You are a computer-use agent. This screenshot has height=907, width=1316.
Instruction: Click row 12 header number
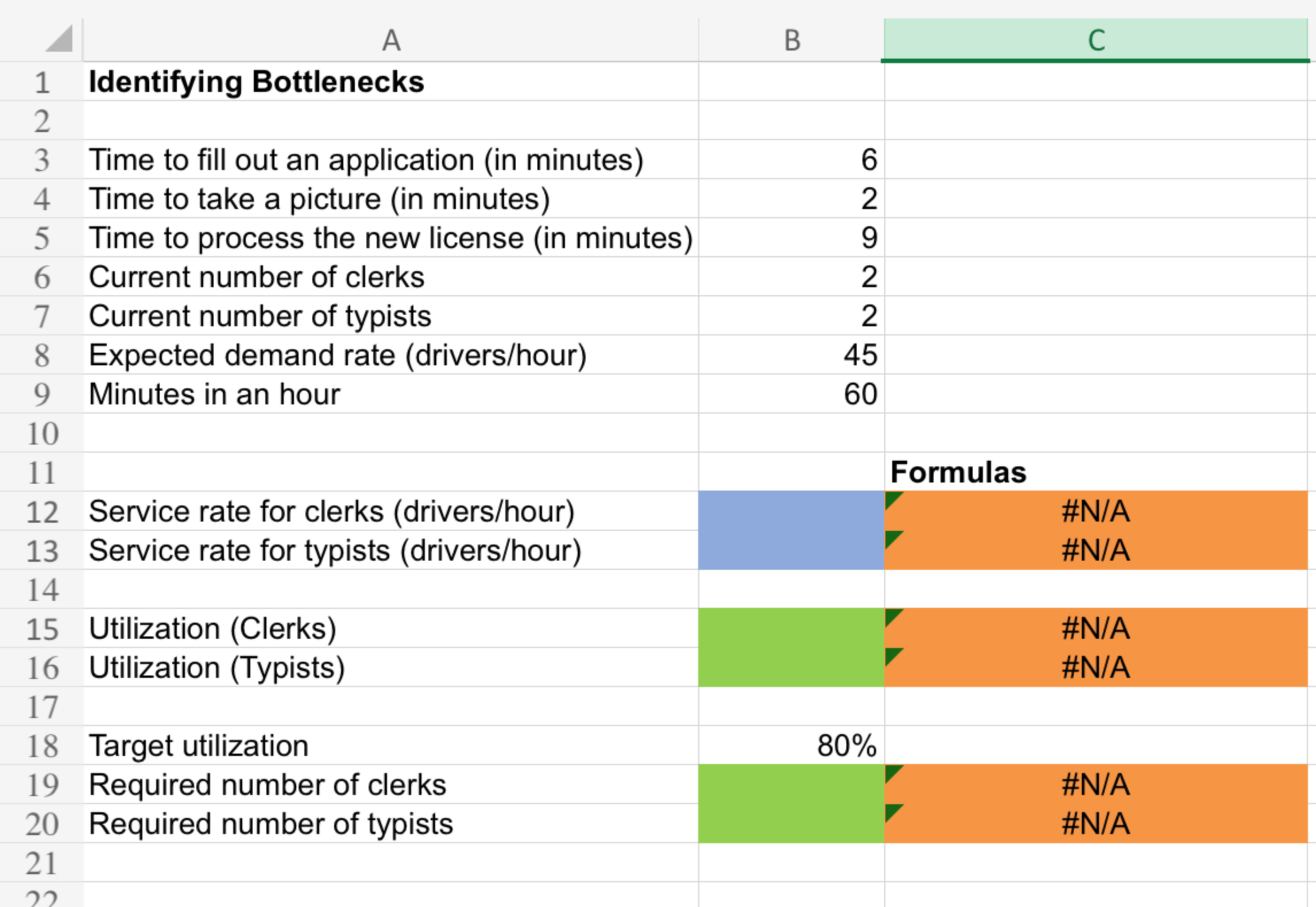pos(41,511)
